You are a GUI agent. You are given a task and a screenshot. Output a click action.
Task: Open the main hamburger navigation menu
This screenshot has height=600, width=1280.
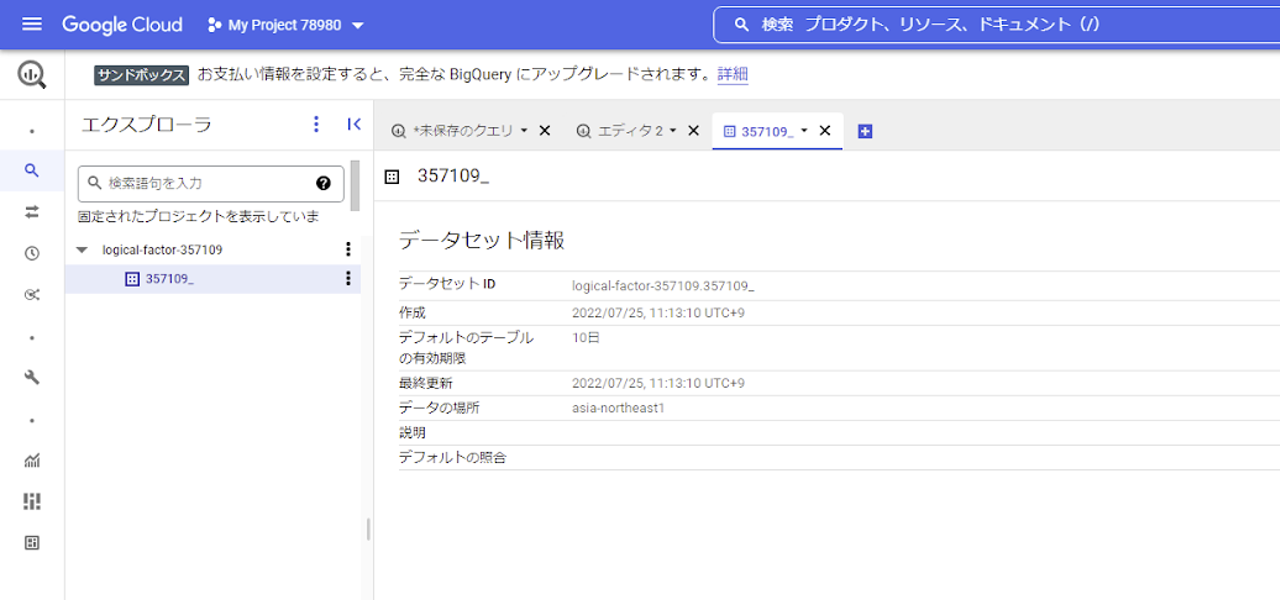(32, 24)
